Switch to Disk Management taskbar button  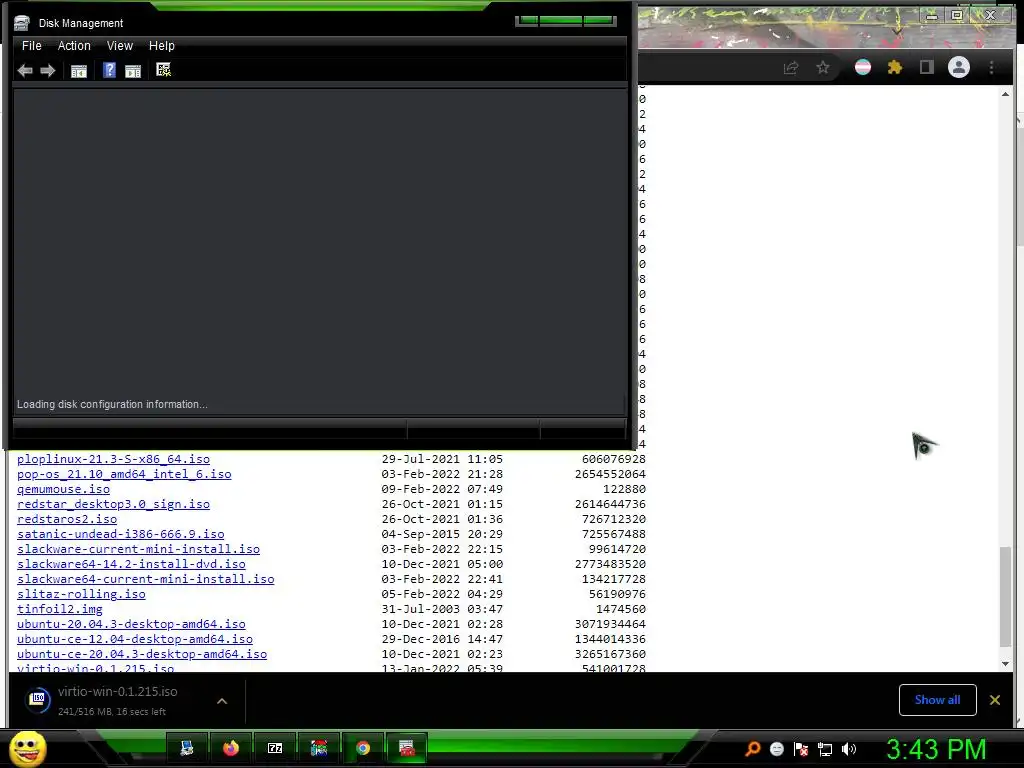407,748
